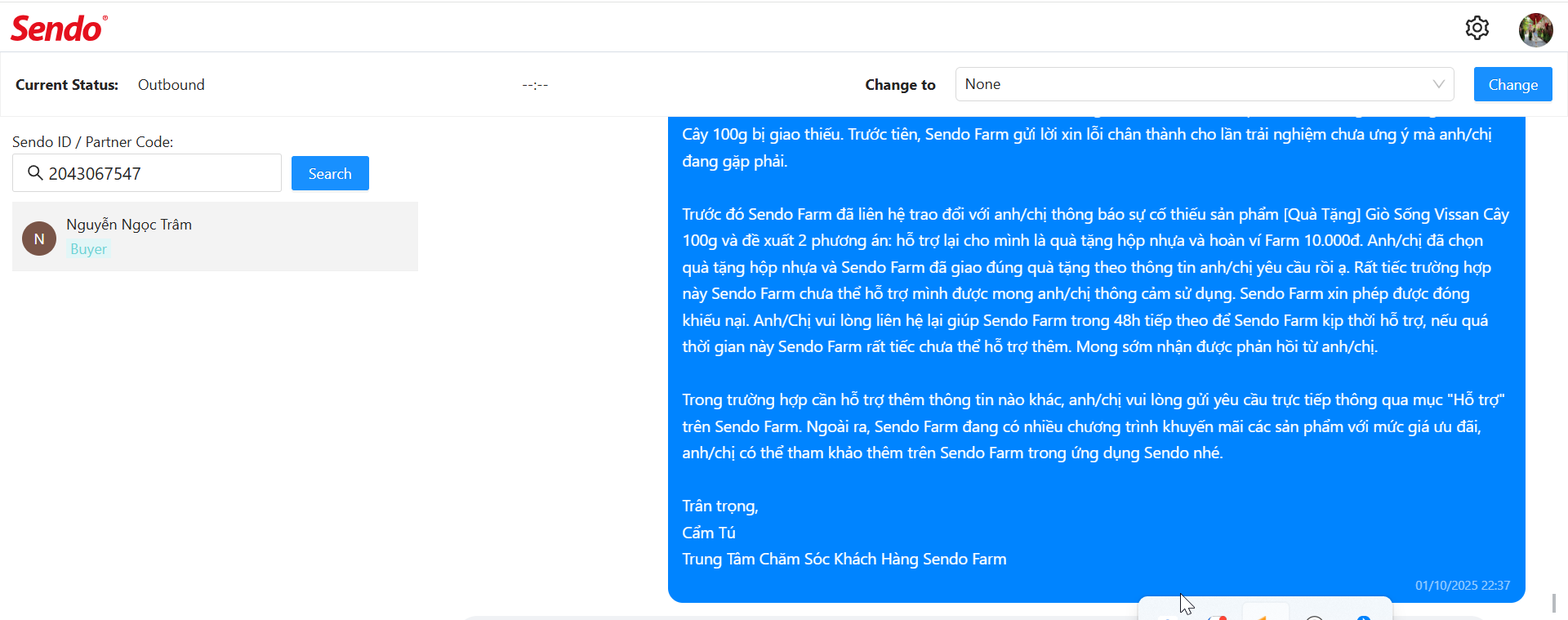Click the Search button
The width and height of the screenshot is (1568, 620).
[x=330, y=173]
